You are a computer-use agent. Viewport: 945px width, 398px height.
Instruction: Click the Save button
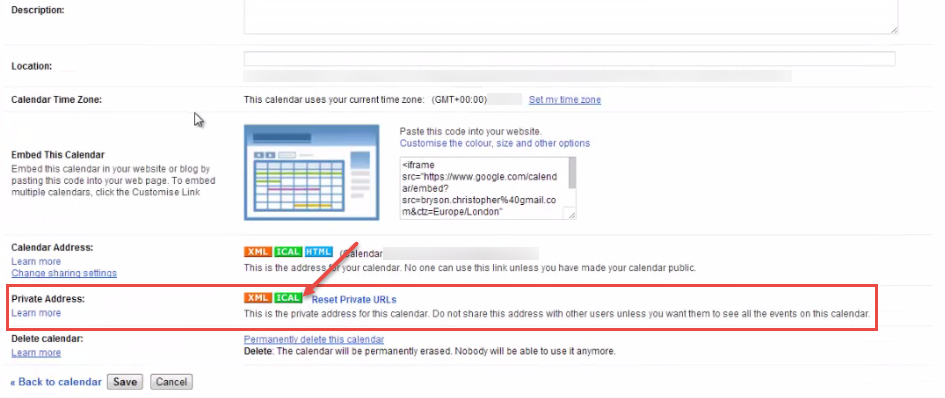(x=125, y=382)
